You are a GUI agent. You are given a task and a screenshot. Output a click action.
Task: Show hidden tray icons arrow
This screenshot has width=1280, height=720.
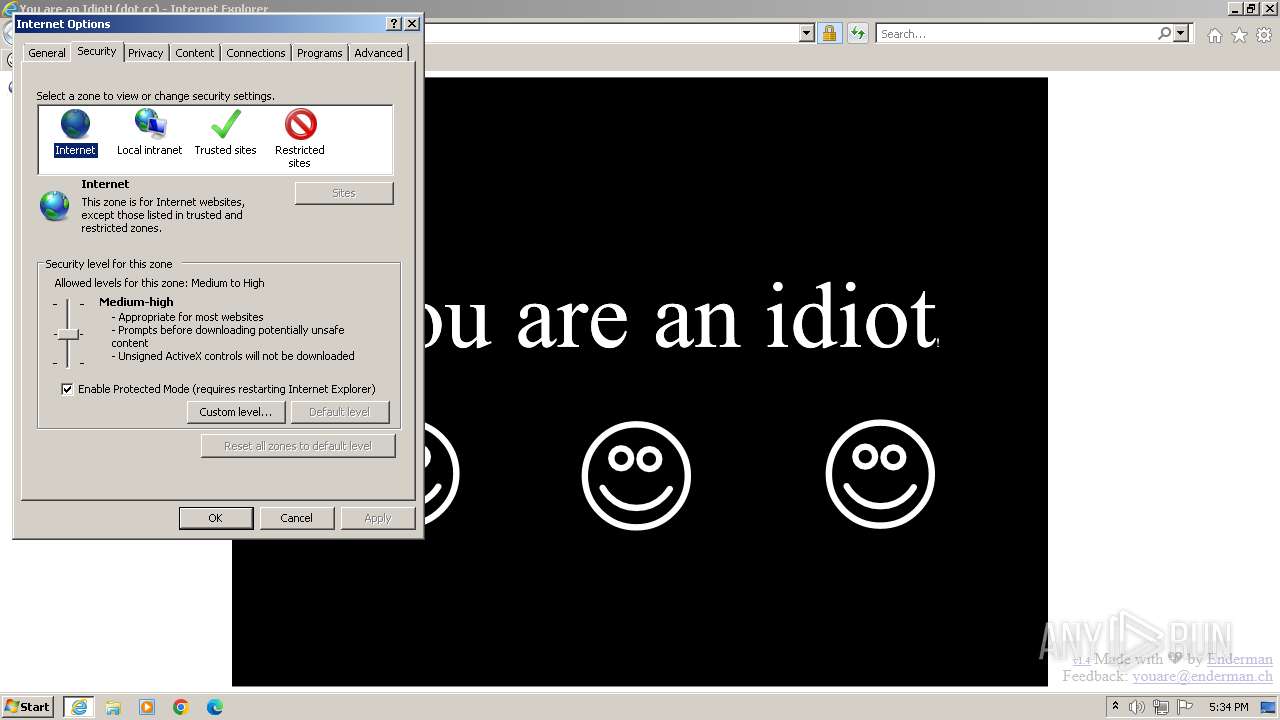[1115, 707]
